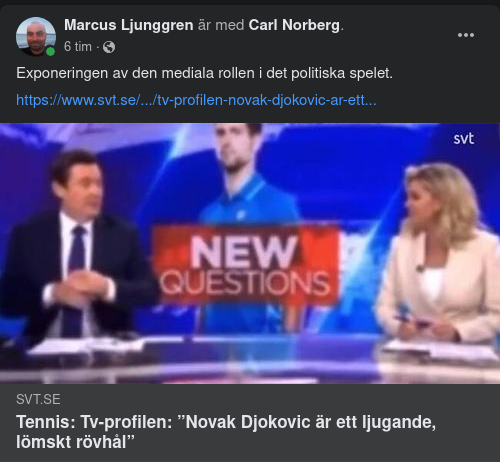Viewport: 500px width, 462px height.
Task: Open Marcus Ljunggren's profile name link
Action: [129, 25]
